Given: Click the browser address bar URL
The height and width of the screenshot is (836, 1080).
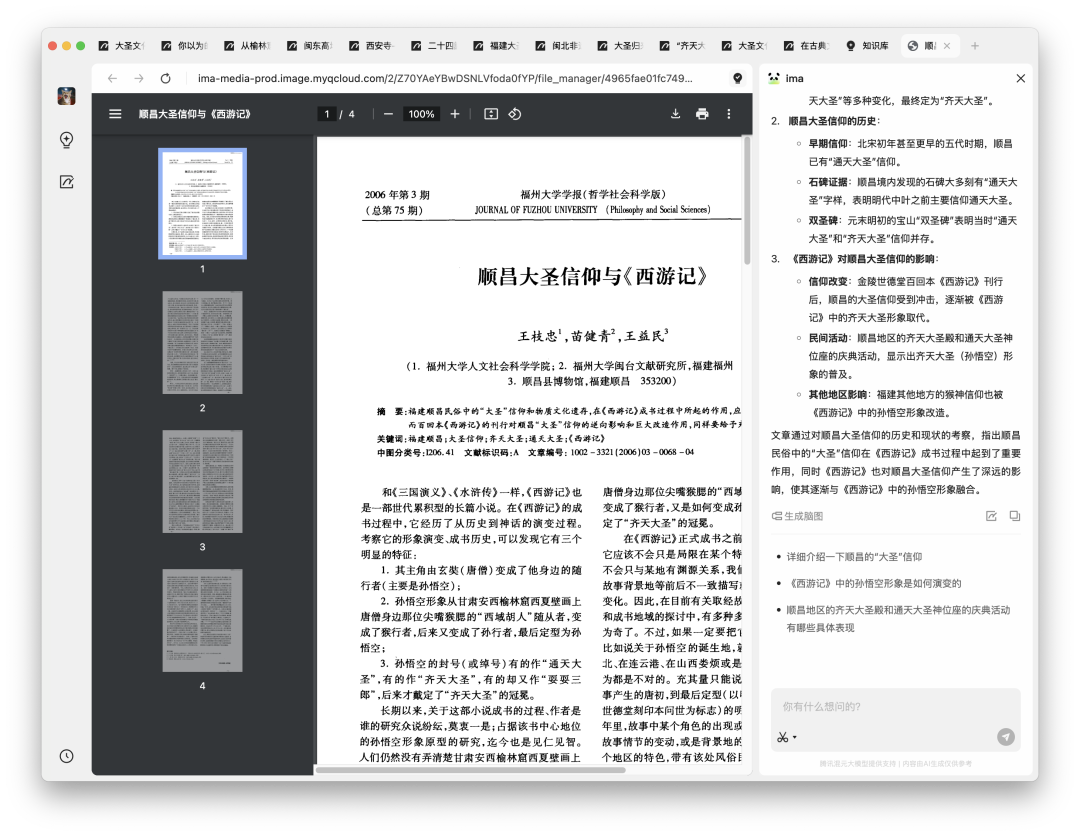Looking at the screenshot, I should (x=445, y=79).
